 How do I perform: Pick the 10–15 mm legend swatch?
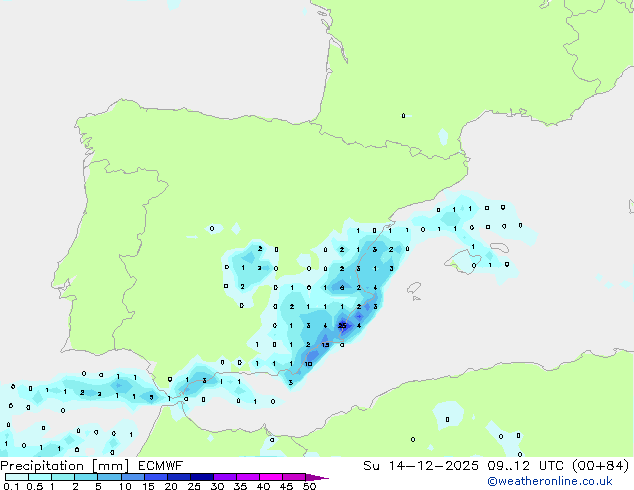tap(132, 477)
